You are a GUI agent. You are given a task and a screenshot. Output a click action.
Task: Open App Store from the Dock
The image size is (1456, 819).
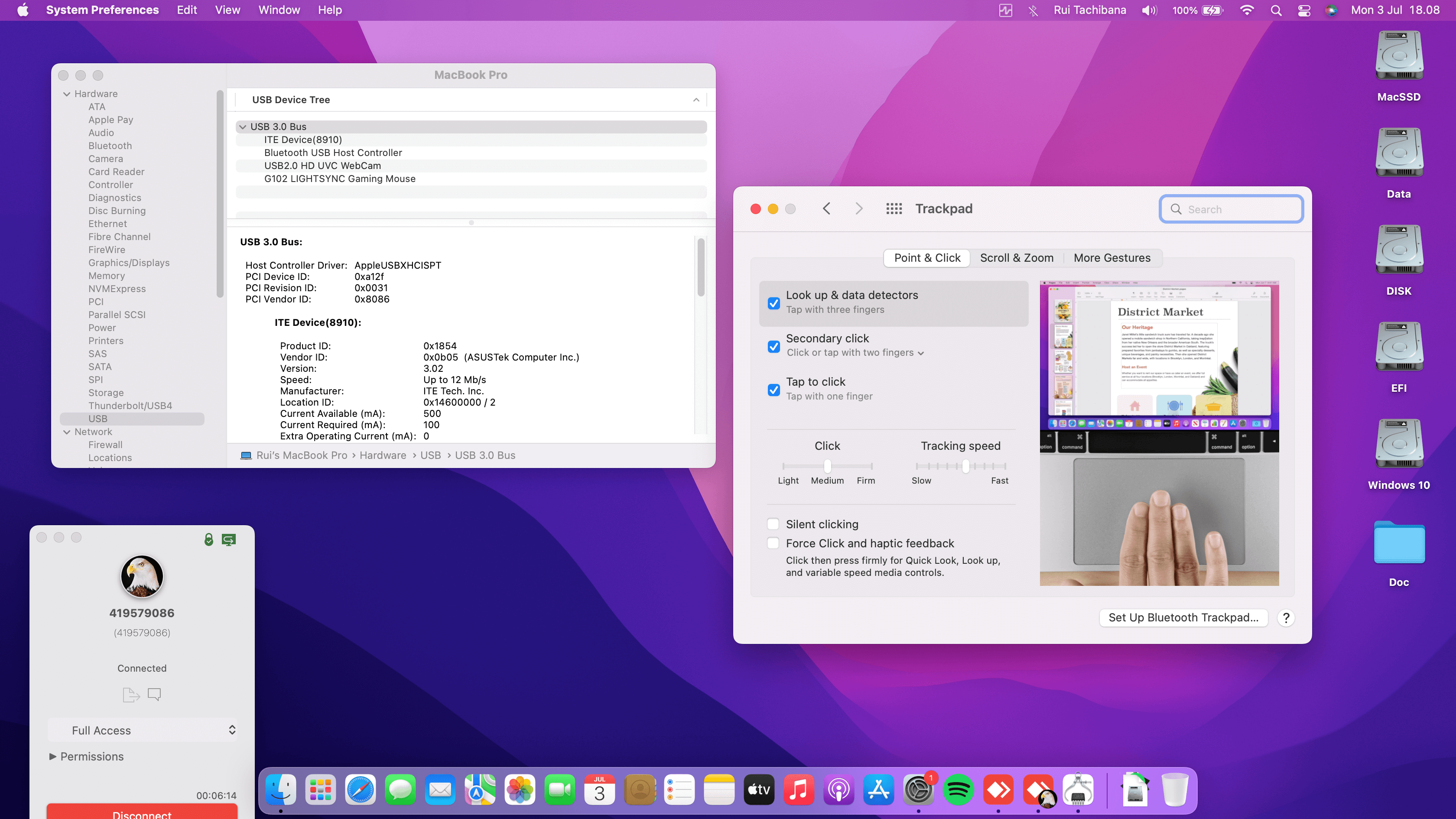coord(878,790)
